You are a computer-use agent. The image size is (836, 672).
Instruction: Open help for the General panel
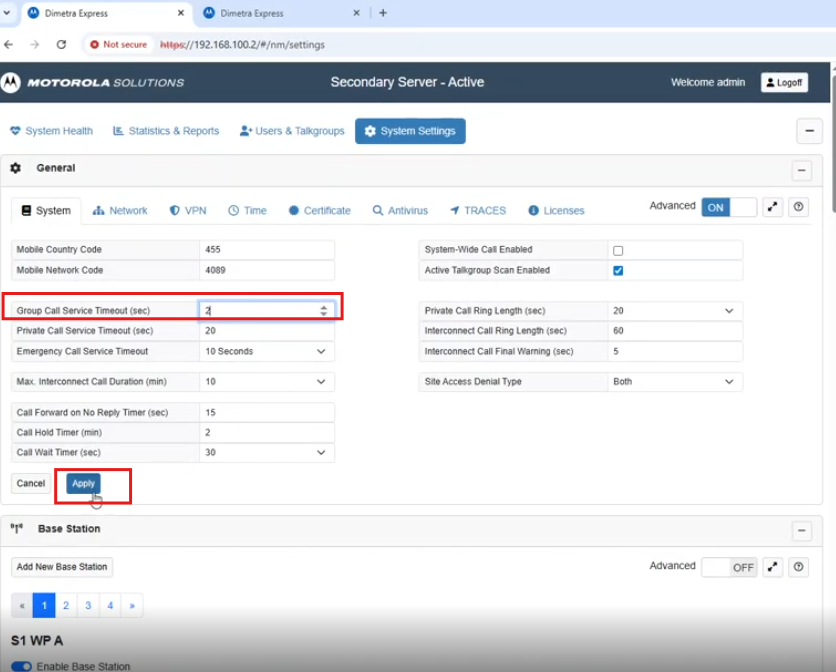[798, 207]
